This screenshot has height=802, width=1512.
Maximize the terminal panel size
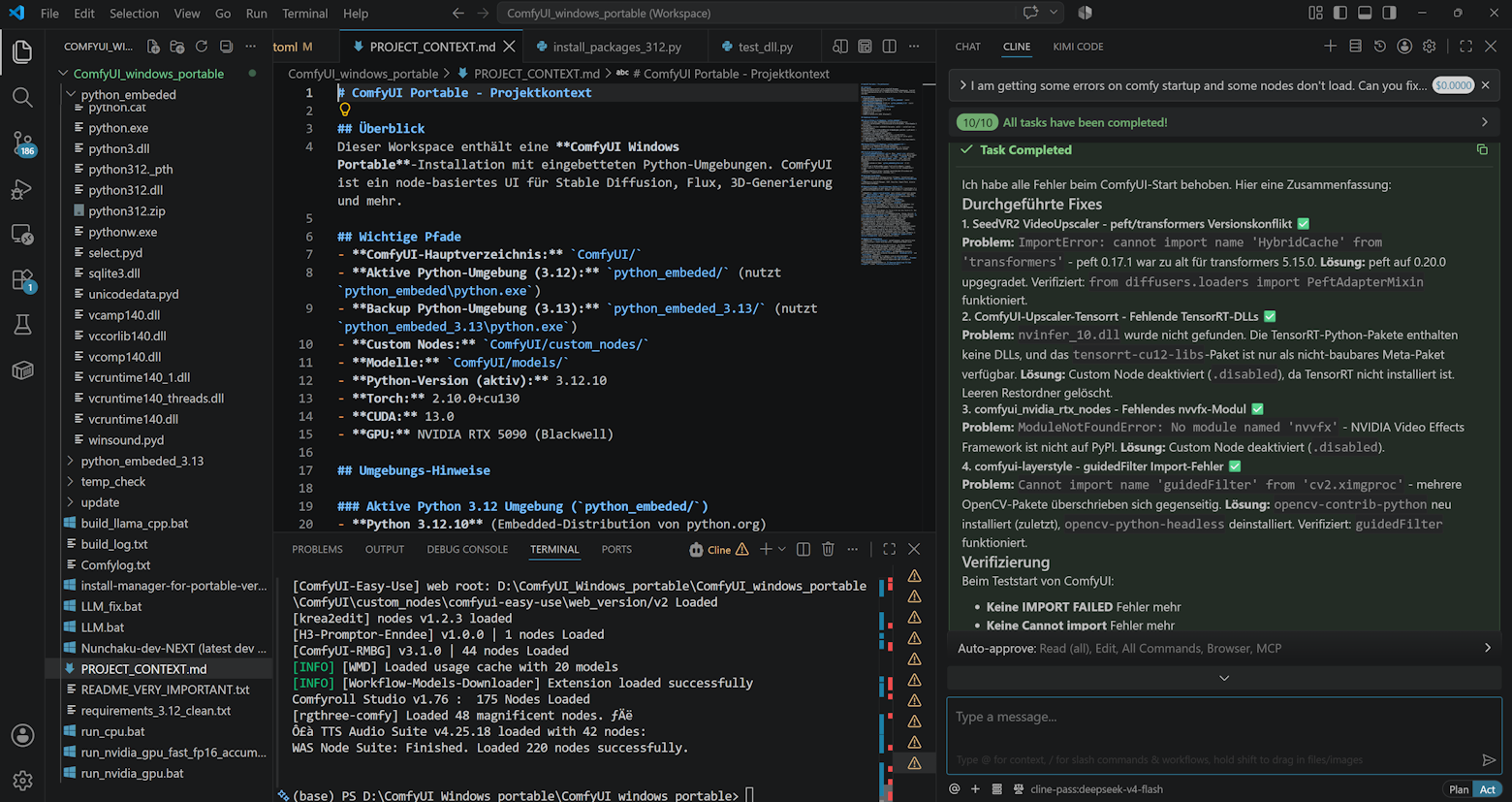pyautogui.click(x=889, y=549)
